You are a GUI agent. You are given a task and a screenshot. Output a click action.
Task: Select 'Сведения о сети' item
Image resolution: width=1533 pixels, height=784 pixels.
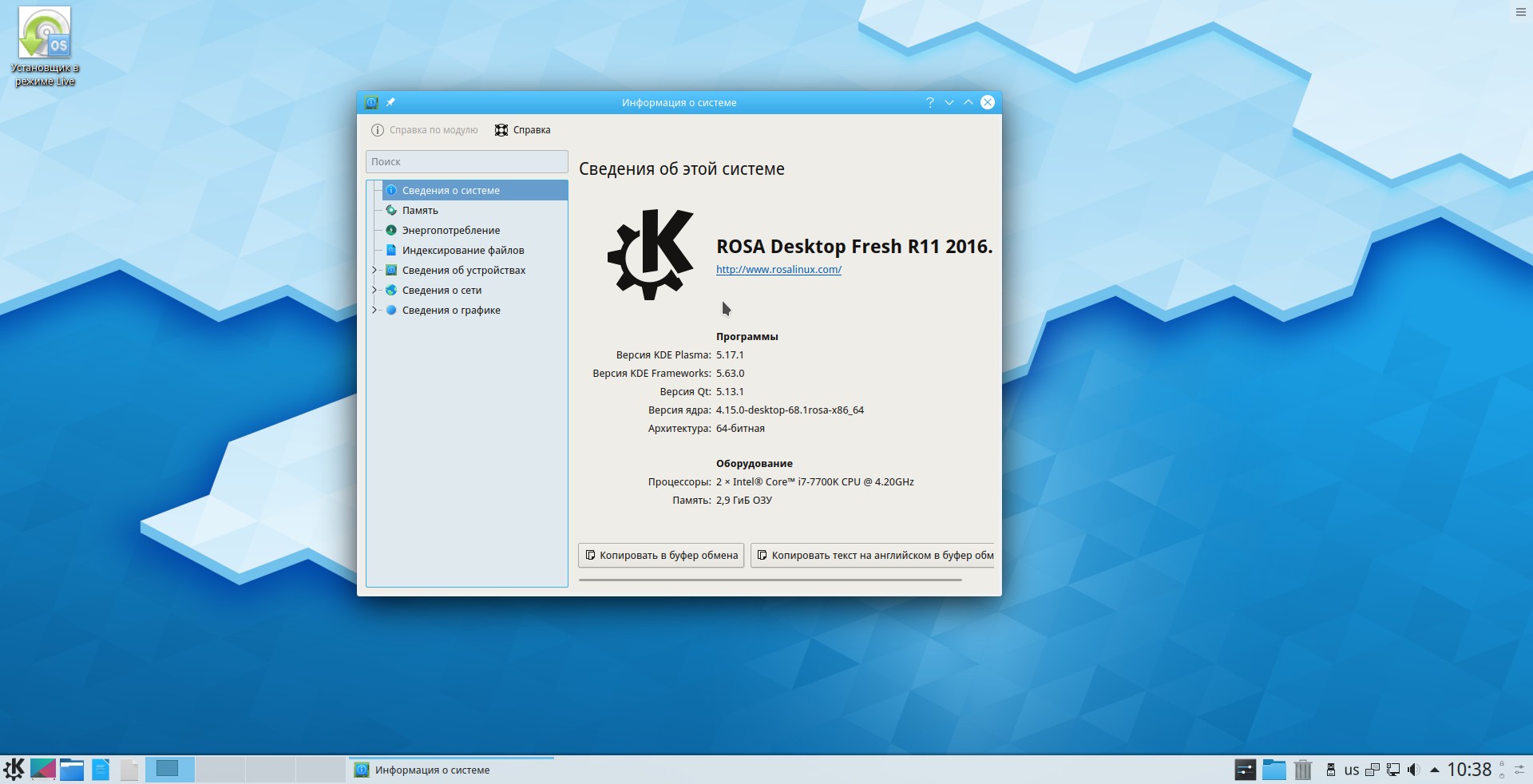click(x=475, y=290)
